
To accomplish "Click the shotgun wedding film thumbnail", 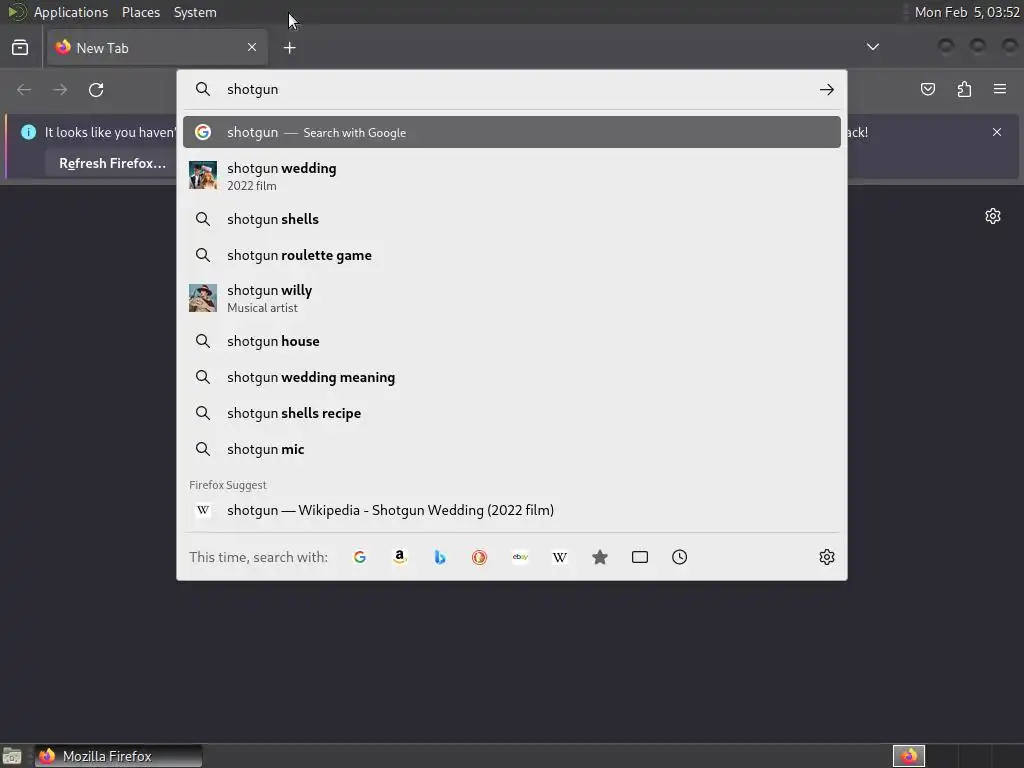I will tap(203, 175).
